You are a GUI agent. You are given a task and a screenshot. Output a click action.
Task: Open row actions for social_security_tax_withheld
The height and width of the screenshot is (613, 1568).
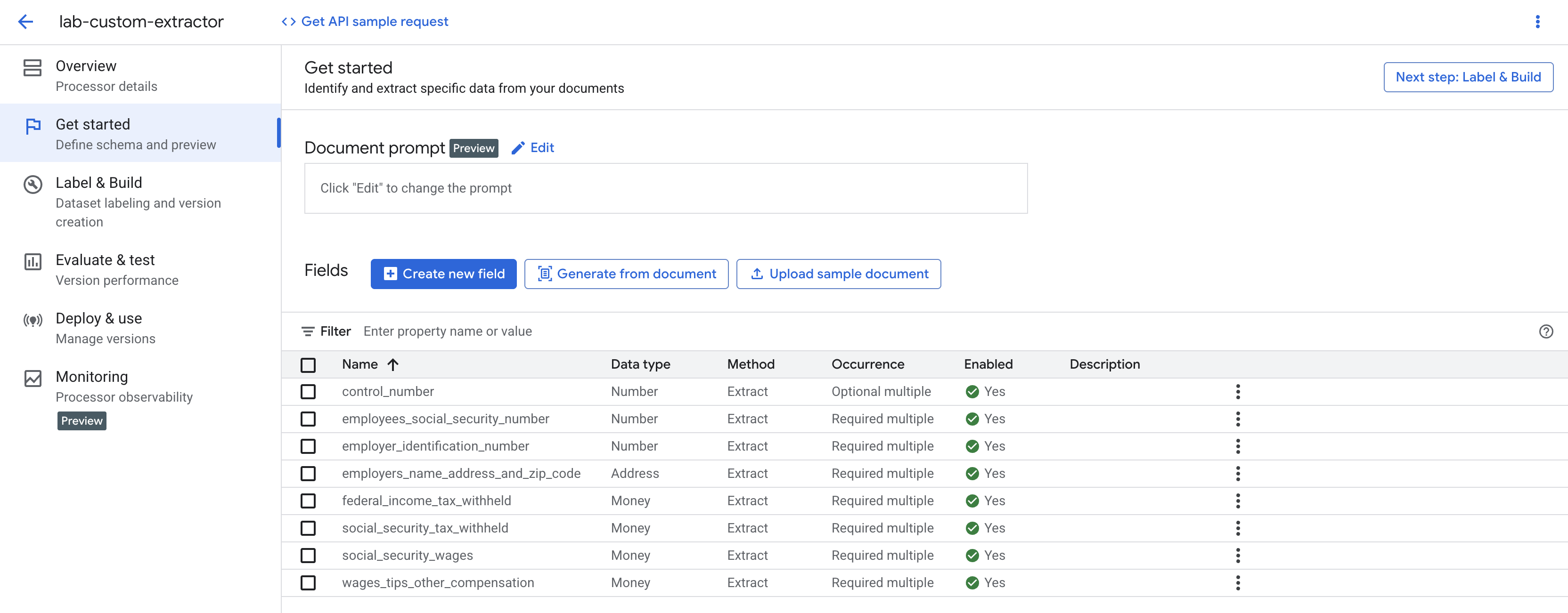(x=1237, y=528)
